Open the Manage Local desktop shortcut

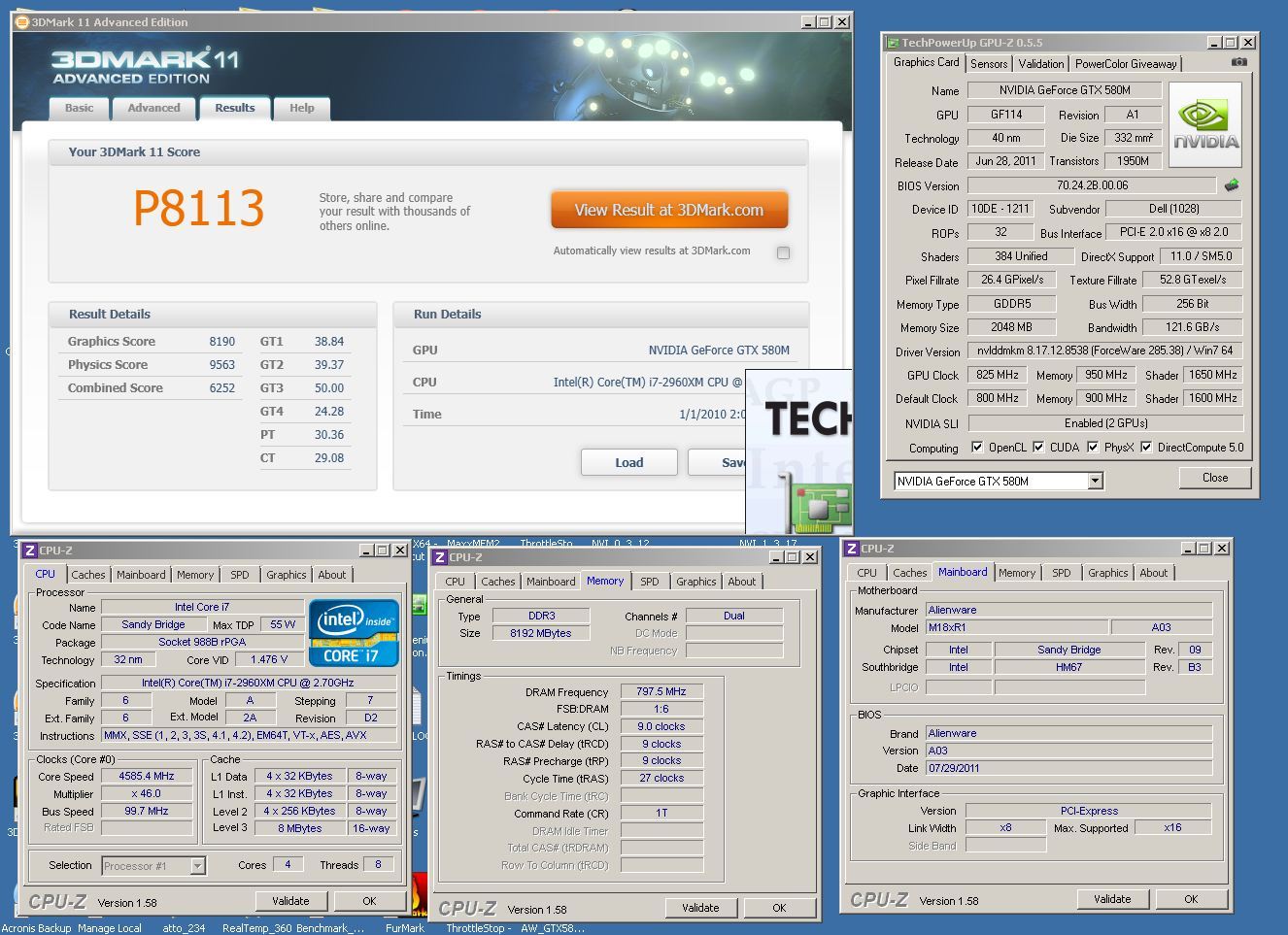tap(110, 928)
